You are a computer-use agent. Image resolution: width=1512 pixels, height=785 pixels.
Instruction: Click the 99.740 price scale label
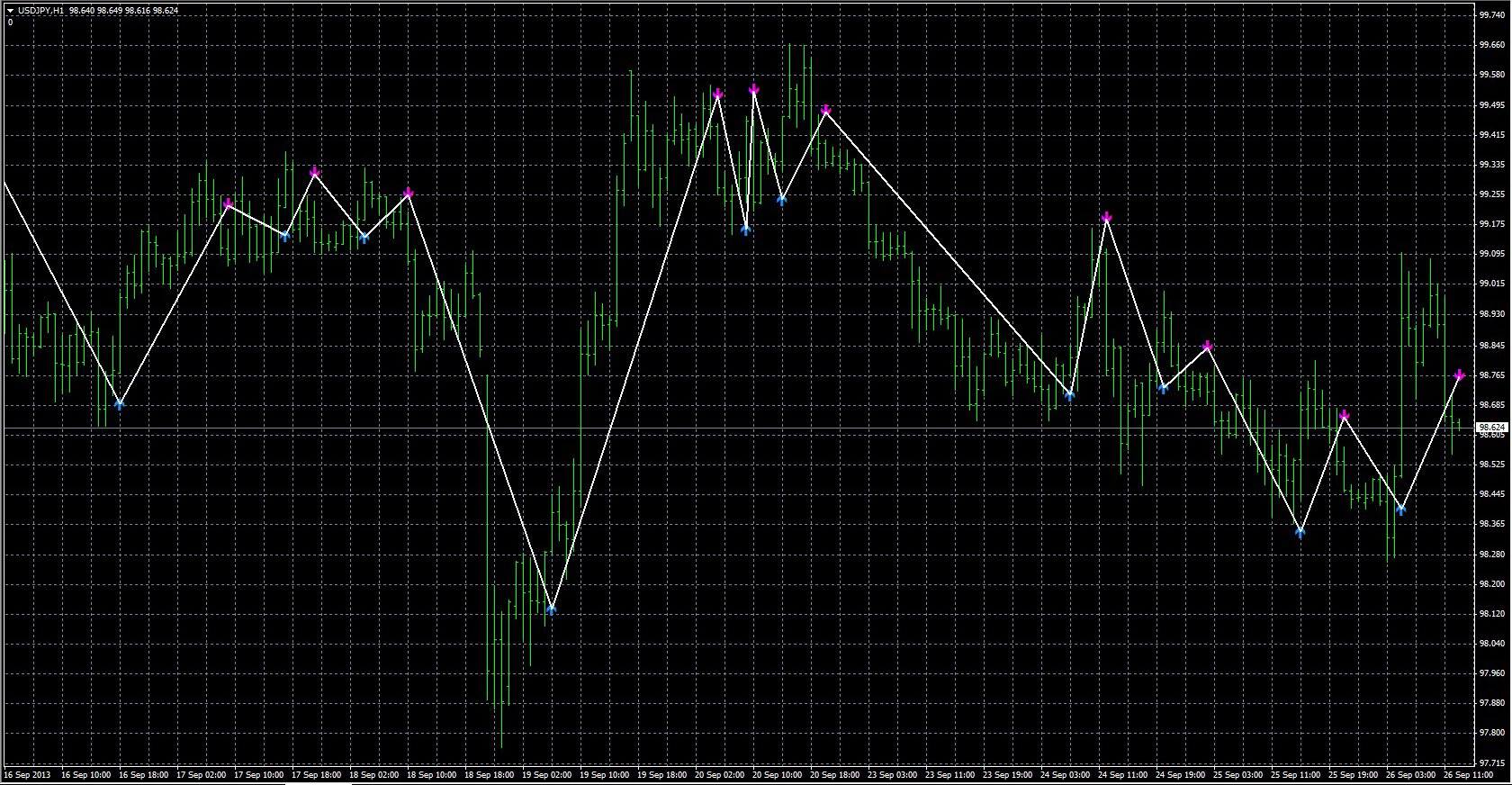point(1491,15)
